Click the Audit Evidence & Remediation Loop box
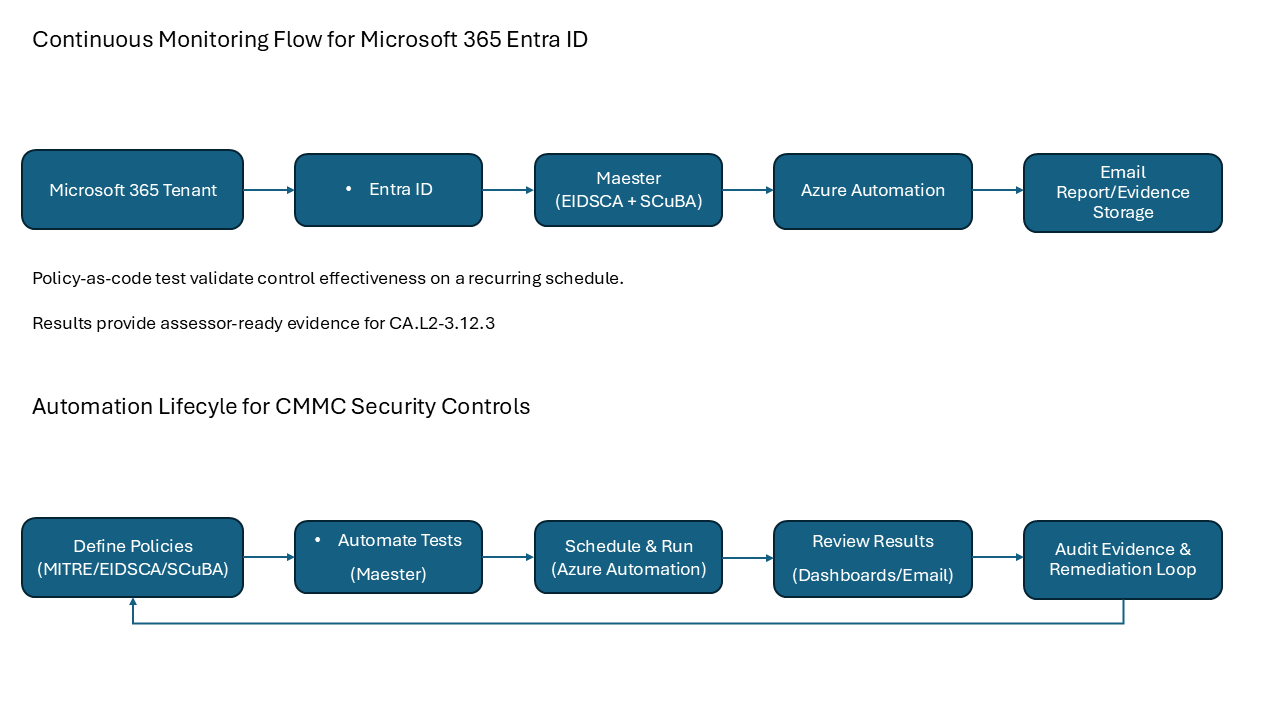This screenshot has height=720, width=1280. point(1122,560)
